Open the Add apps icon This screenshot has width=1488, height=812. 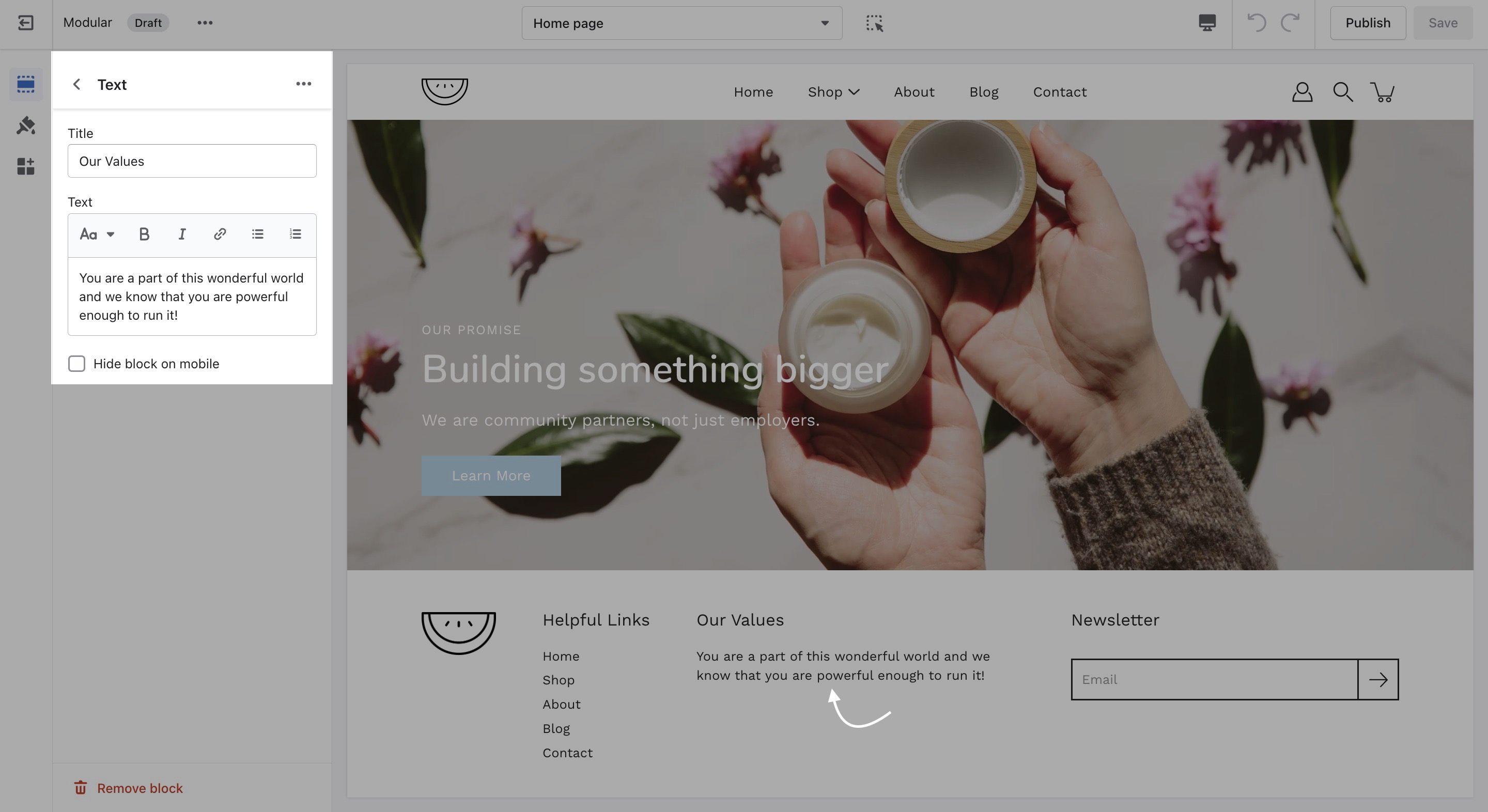coord(25,166)
